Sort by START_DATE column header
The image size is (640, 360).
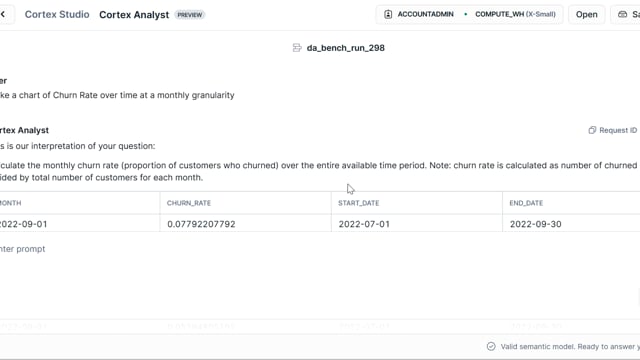[358, 203]
